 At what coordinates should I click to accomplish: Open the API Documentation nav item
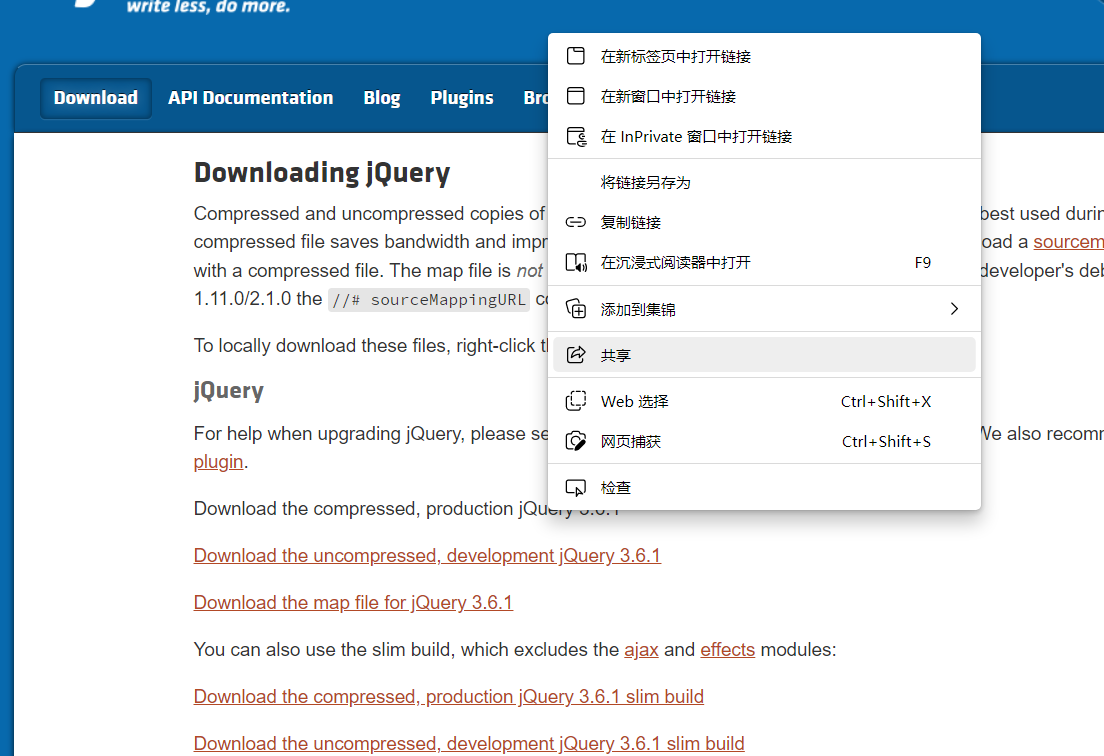(251, 98)
